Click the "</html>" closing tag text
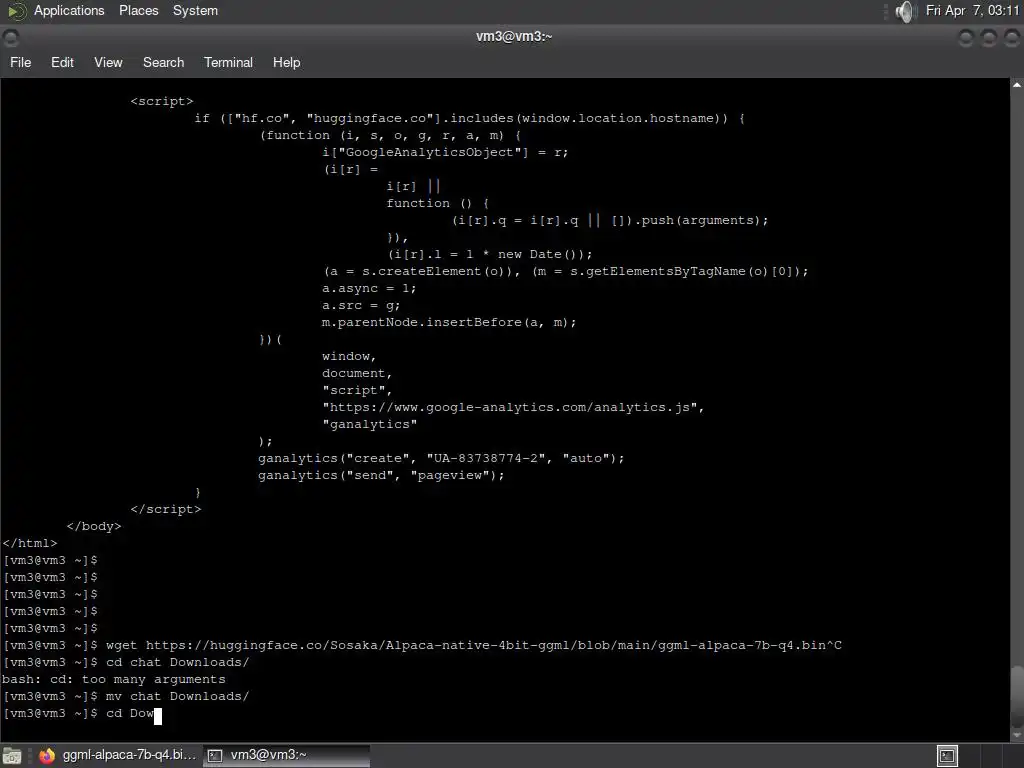The height and width of the screenshot is (768, 1024). click(x=29, y=543)
